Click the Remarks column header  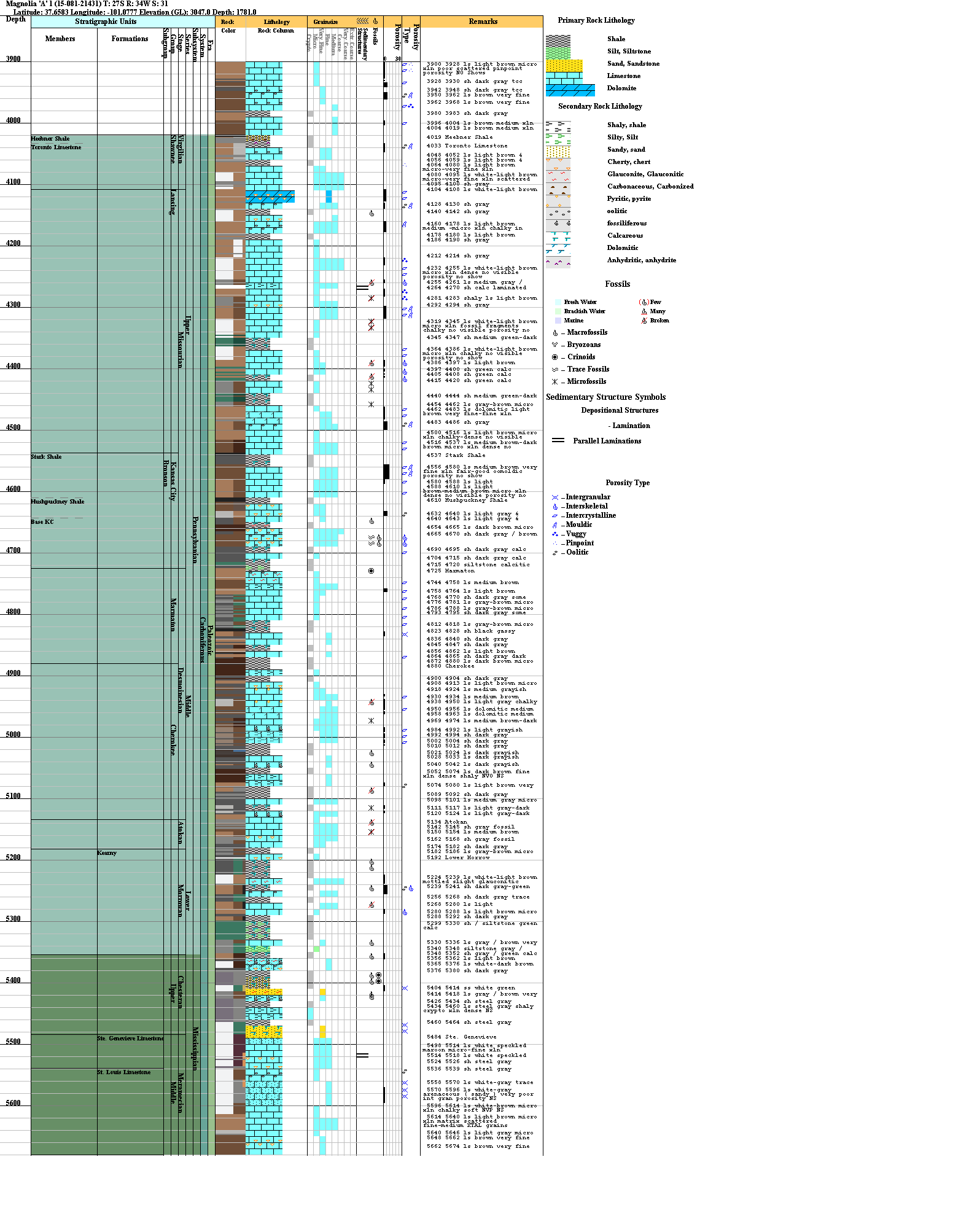click(482, 21)
